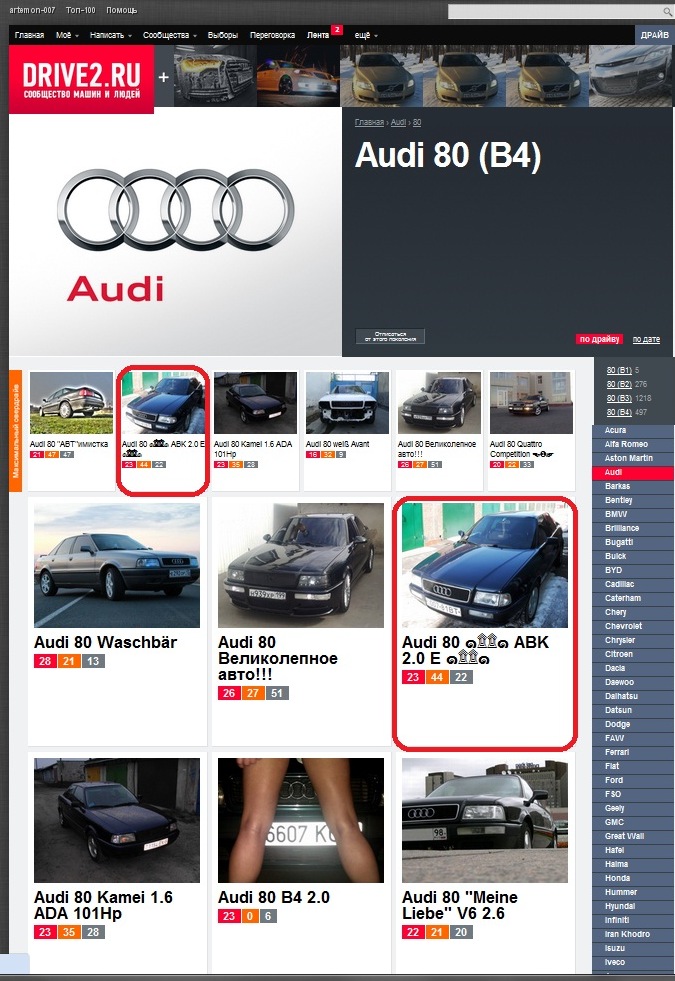Select the 80 (B2) generation link
Viewport: 675px width, 981px height.
tap(619, 384)
